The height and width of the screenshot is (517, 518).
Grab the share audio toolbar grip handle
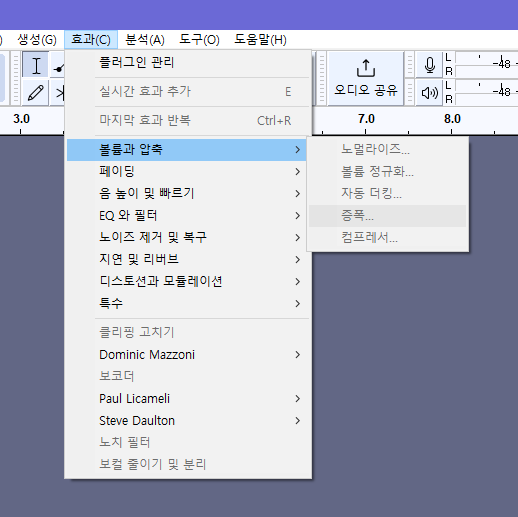(x=322, y=78)
